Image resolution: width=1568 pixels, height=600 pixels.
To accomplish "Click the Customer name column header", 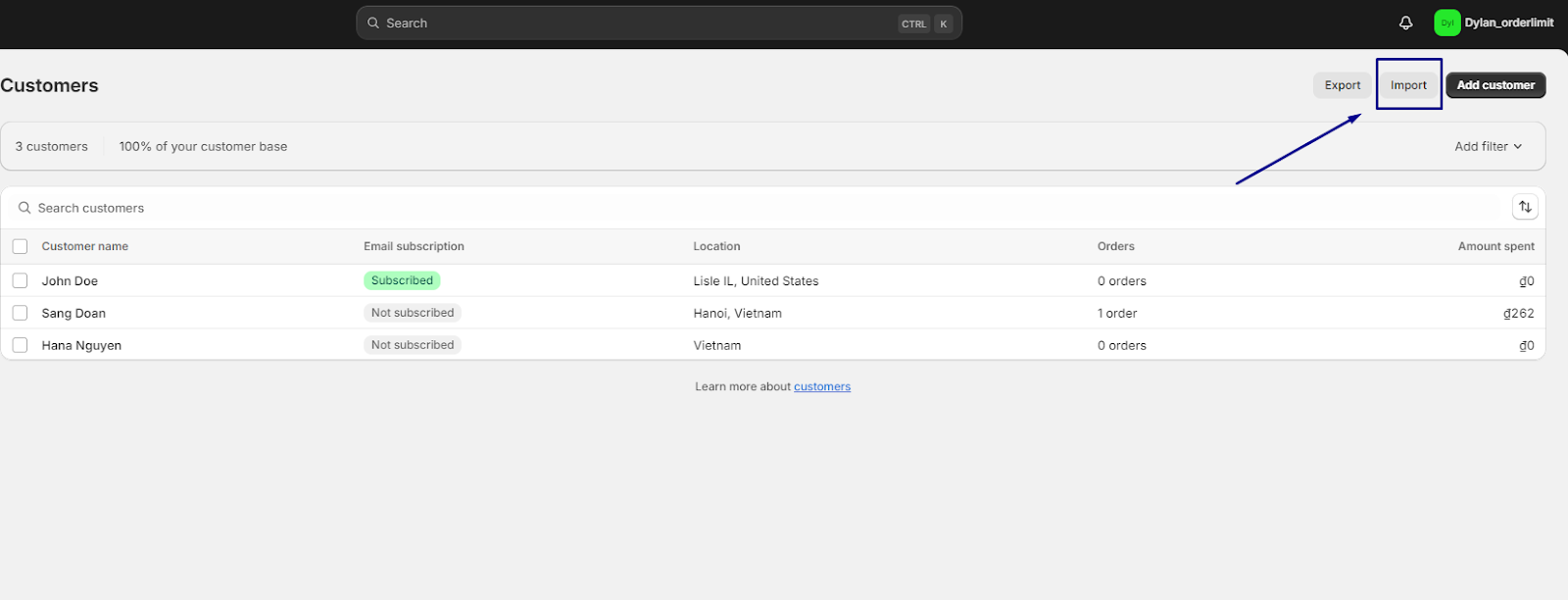I will (x=85, y=246).
